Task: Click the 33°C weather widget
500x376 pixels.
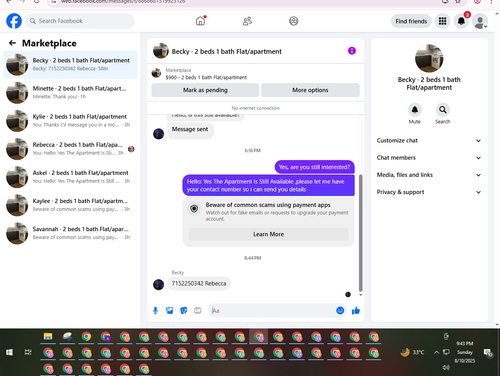Action: 413,352
